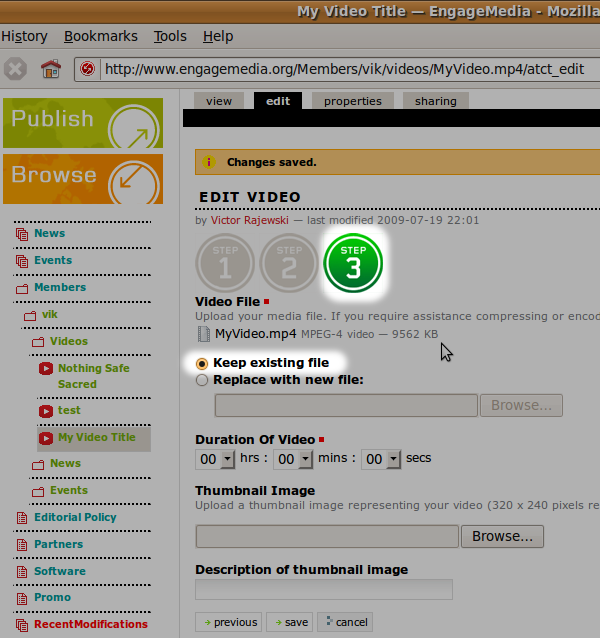
Task: Open the test video in sidebar
Action: point(69,410)
